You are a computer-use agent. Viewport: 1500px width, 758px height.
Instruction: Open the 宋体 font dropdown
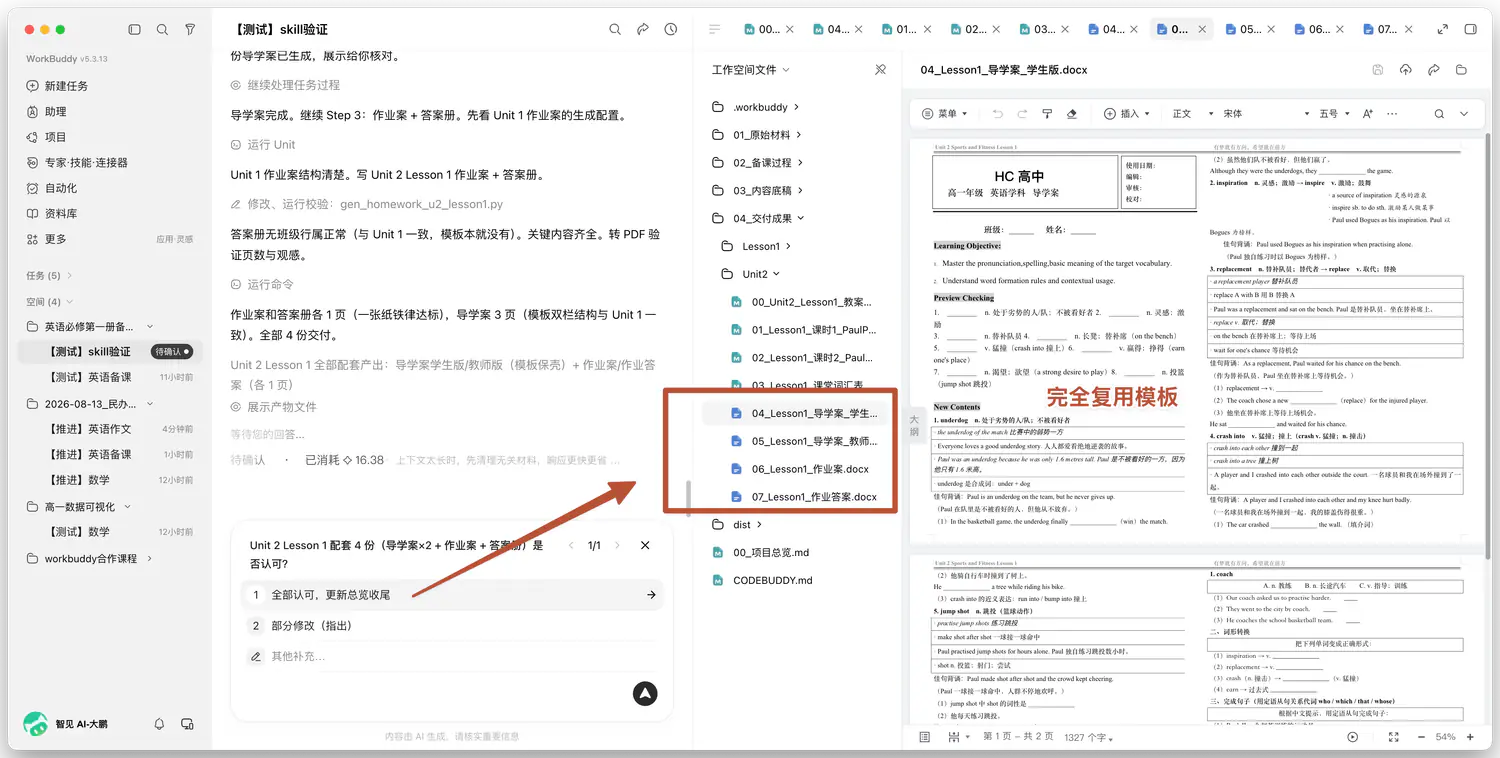[x=1265, y=114]
